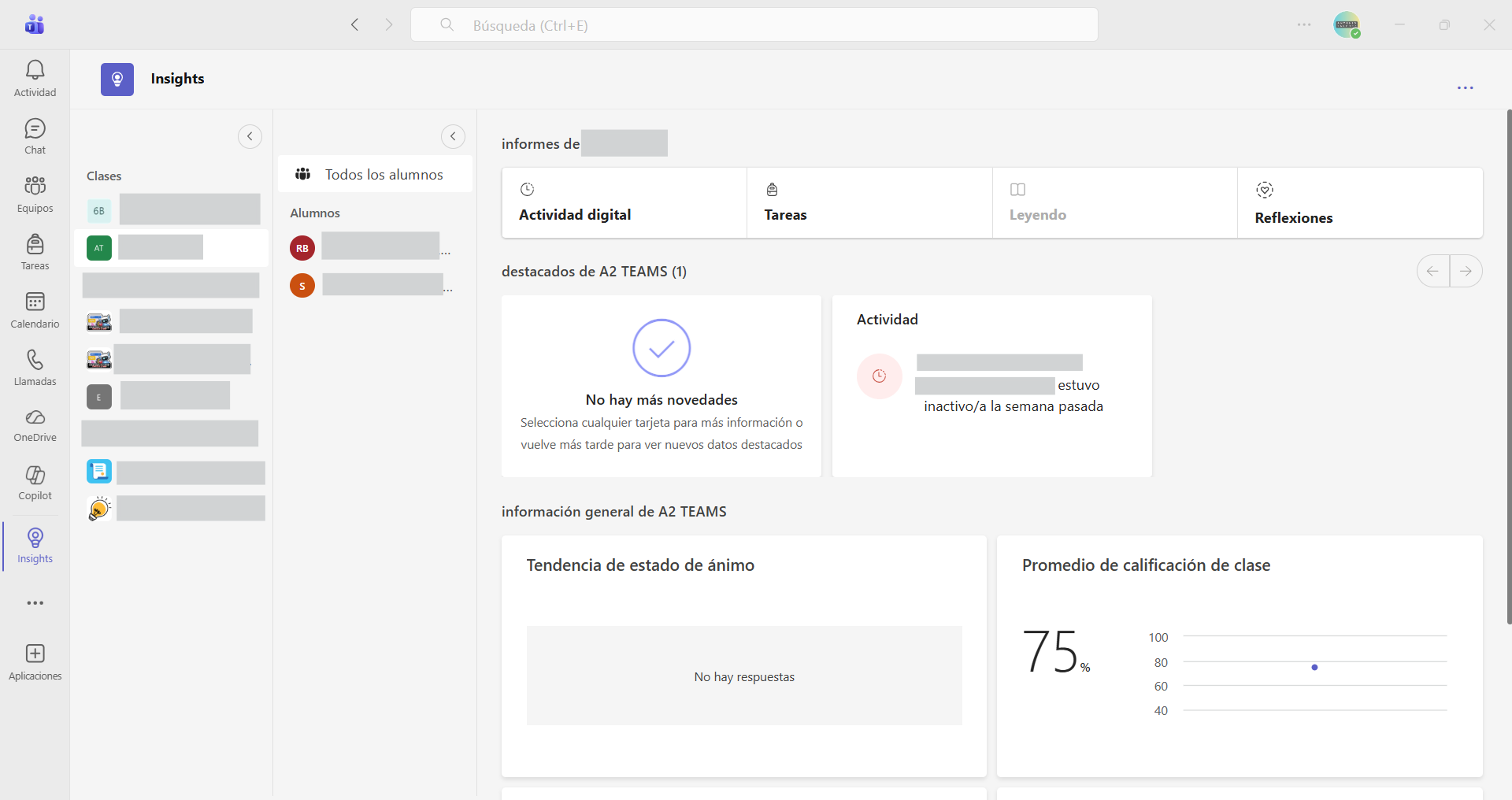
Task: Click the clock icon in Actividad card
Action: coord(879,376)
